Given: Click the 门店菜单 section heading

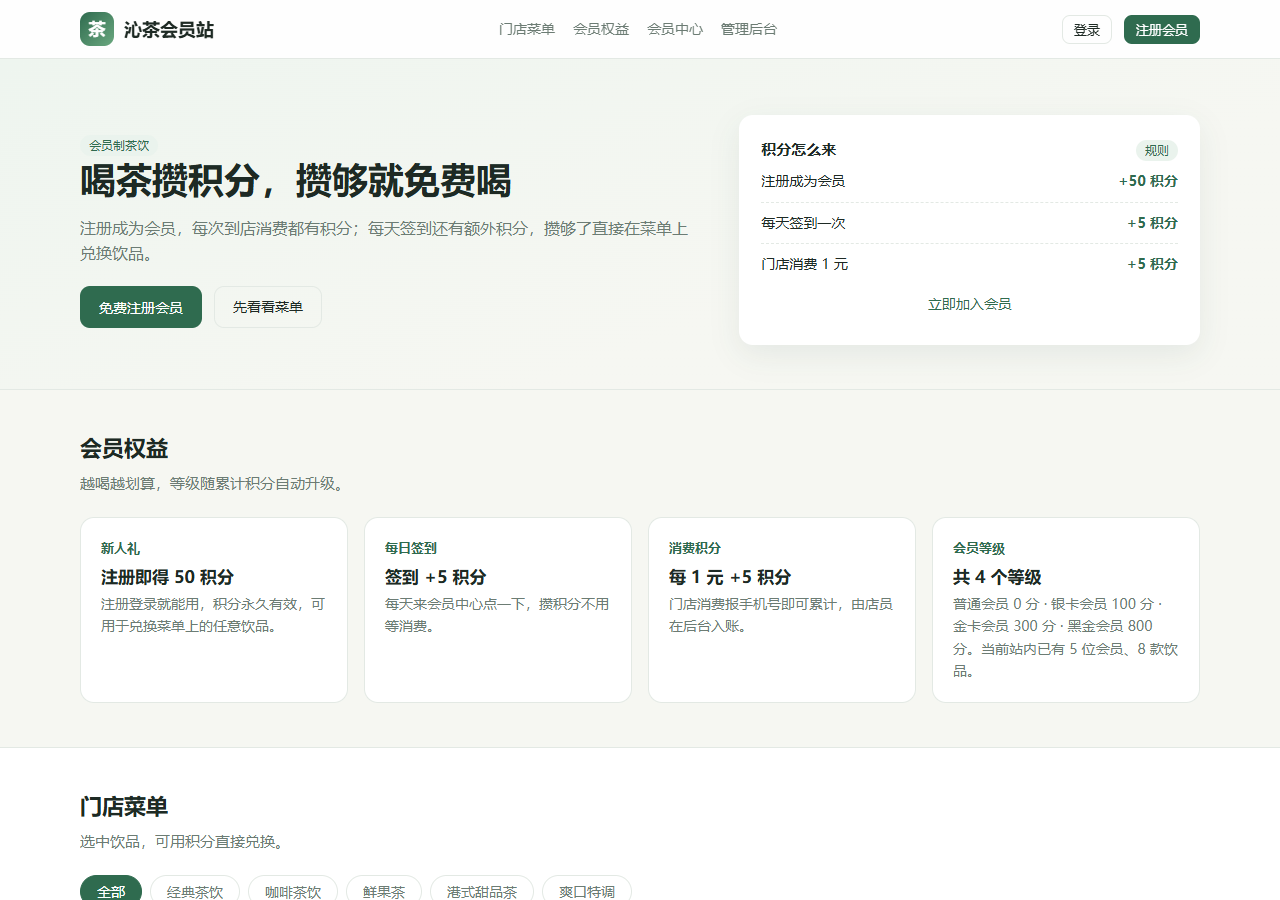Looking at the screenshot, I should (x=124, y=807).
